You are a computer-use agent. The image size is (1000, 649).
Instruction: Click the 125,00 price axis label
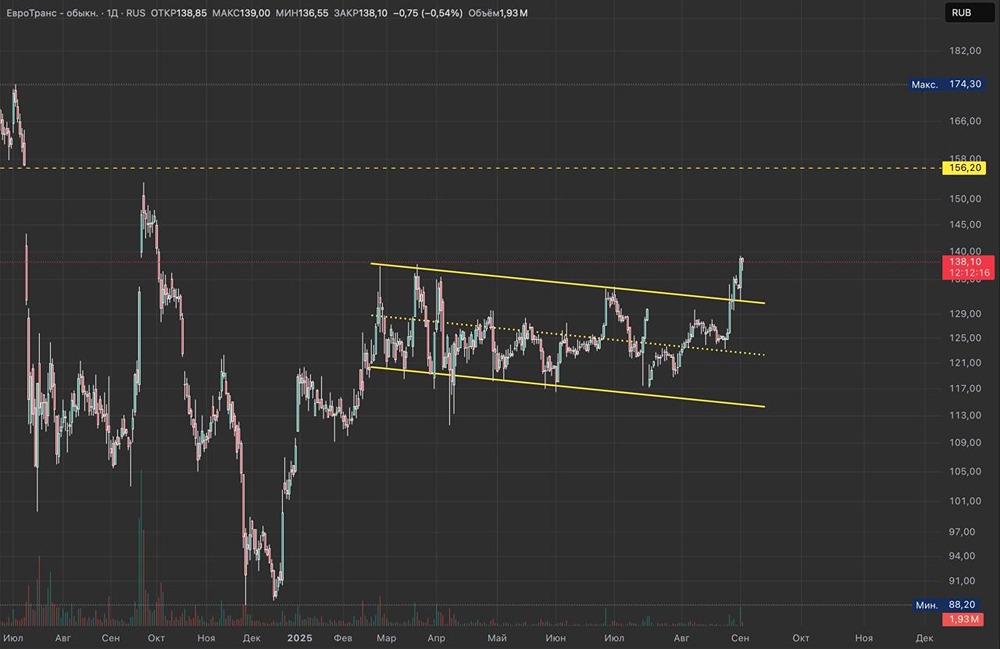tap(966, 338)
